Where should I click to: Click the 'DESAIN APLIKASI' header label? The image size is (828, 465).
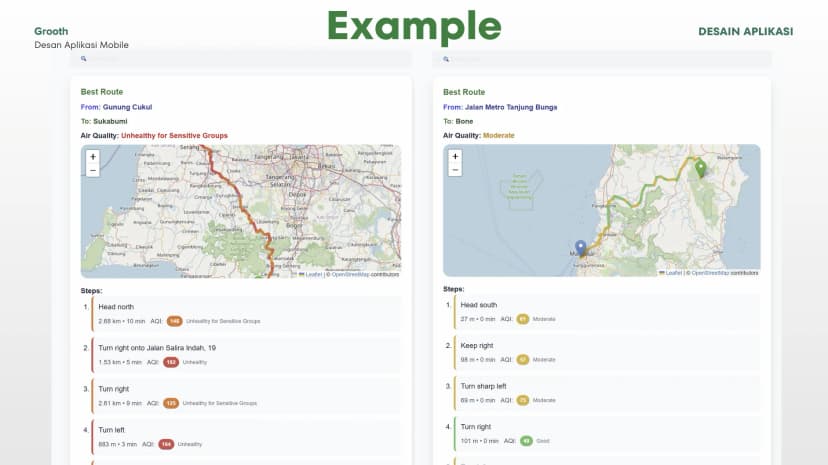(746, 32)
